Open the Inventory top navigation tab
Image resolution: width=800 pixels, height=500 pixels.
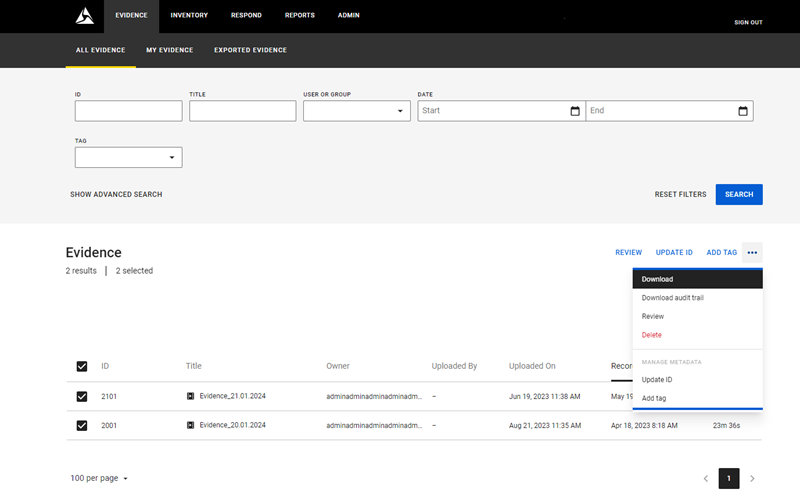coord(189,16)
